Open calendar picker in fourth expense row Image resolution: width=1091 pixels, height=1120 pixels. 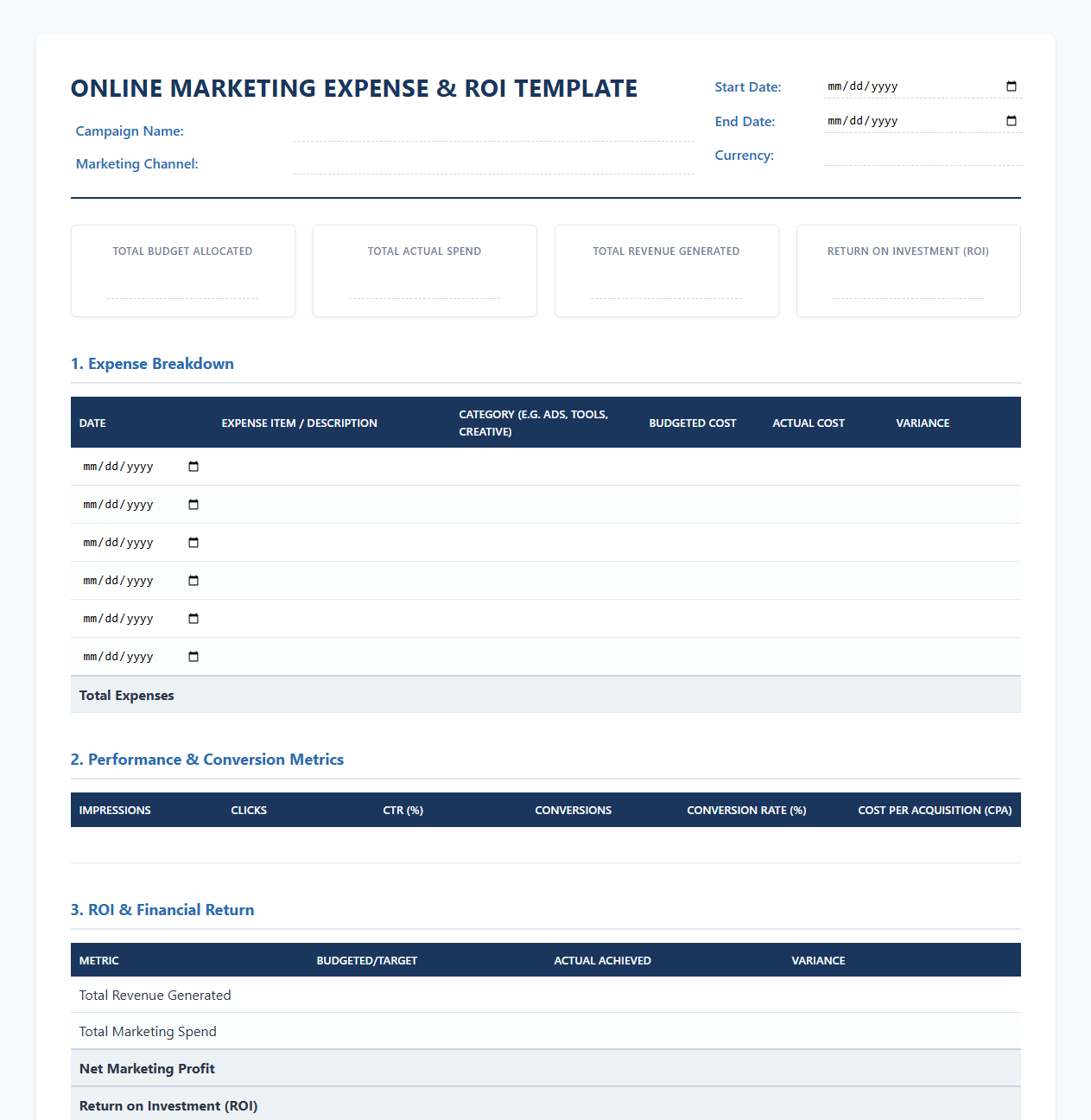(193, 581)
